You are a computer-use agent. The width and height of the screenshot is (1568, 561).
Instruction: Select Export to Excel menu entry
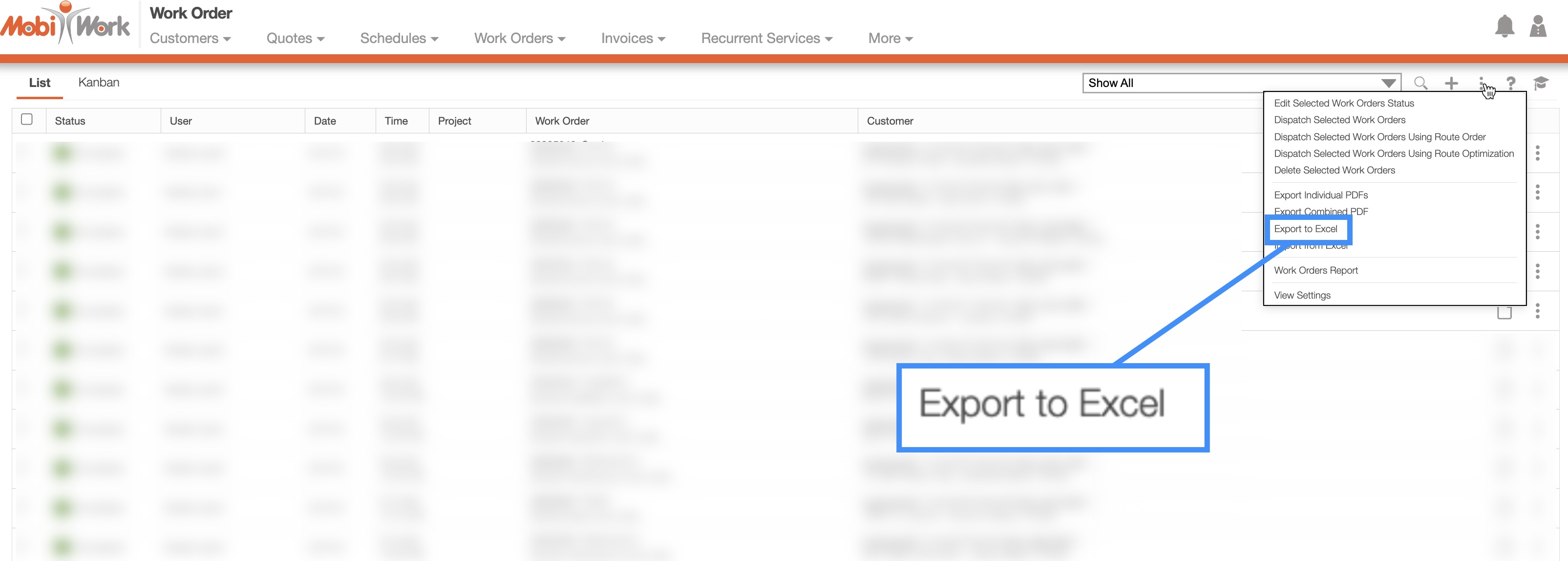tap(1305, 229)
